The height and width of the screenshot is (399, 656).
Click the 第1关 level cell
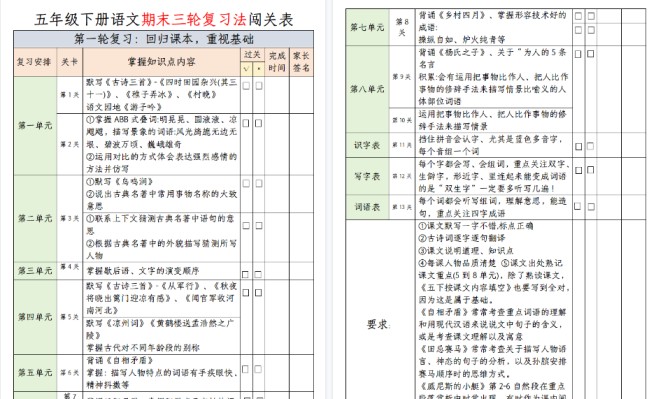pyautogui.click(x=69, y=95)
